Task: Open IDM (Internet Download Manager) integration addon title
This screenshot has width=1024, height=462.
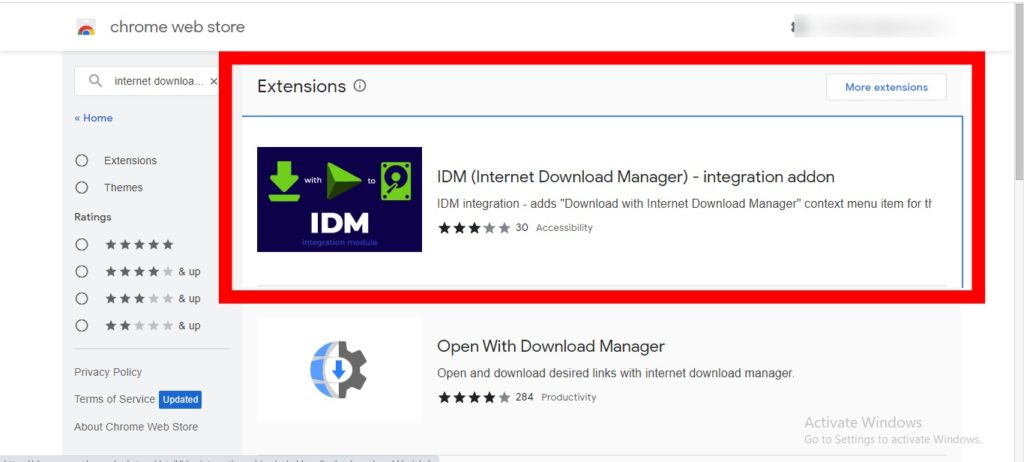Action: pyautogui.click(x=635, y=177)
